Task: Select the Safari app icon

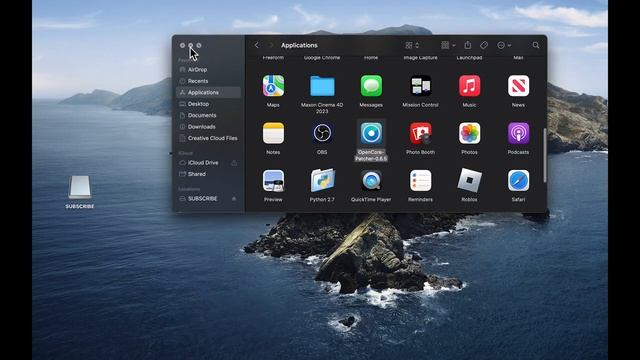Action: 518,180
